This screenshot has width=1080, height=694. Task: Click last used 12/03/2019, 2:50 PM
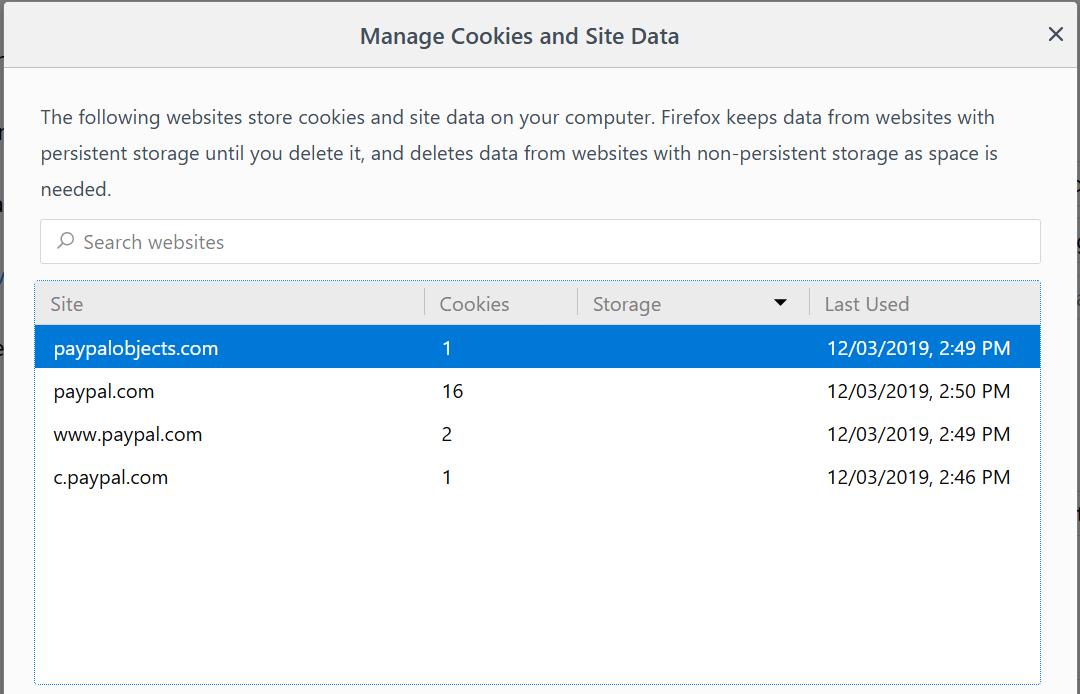918,391
